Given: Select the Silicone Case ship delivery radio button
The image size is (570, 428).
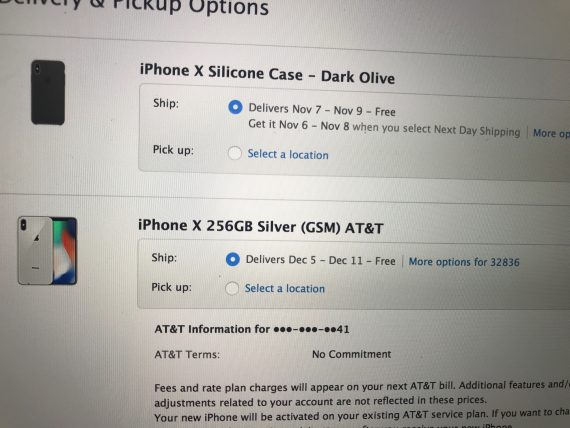Looking at the screenshot, I should click(235, 107).
